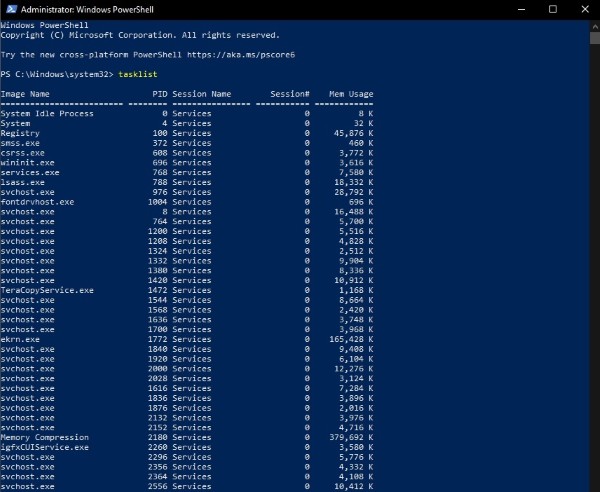Click the 'Memory Compression' process name
Viewport: 600px width, 492px height.
45,437
